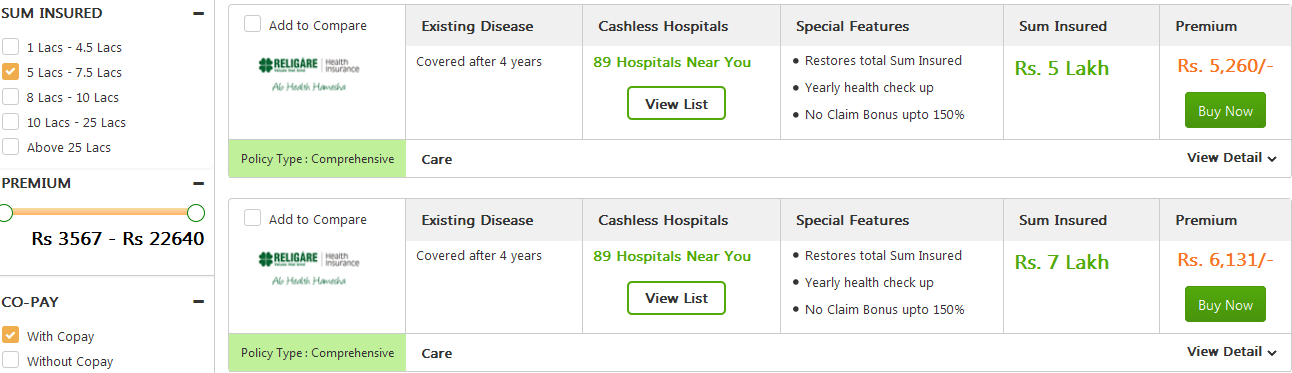The height and width of the screenshot is (373, 1292).
Task: Select the 8 Lacs - 10 Lacs checkbox
Action: (10, 97)
